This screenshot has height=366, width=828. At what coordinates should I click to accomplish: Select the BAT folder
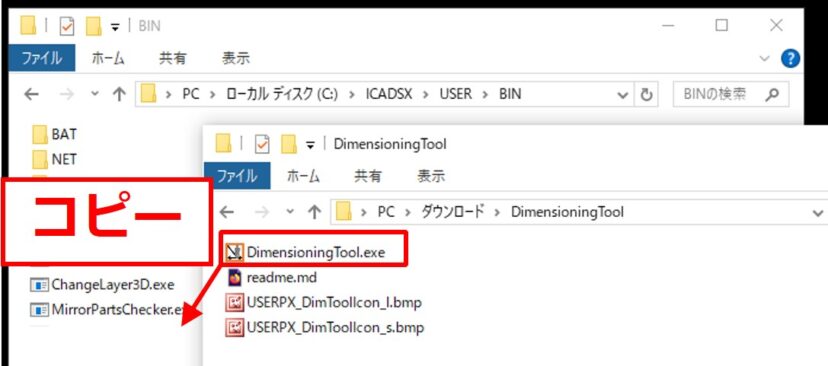54,135
